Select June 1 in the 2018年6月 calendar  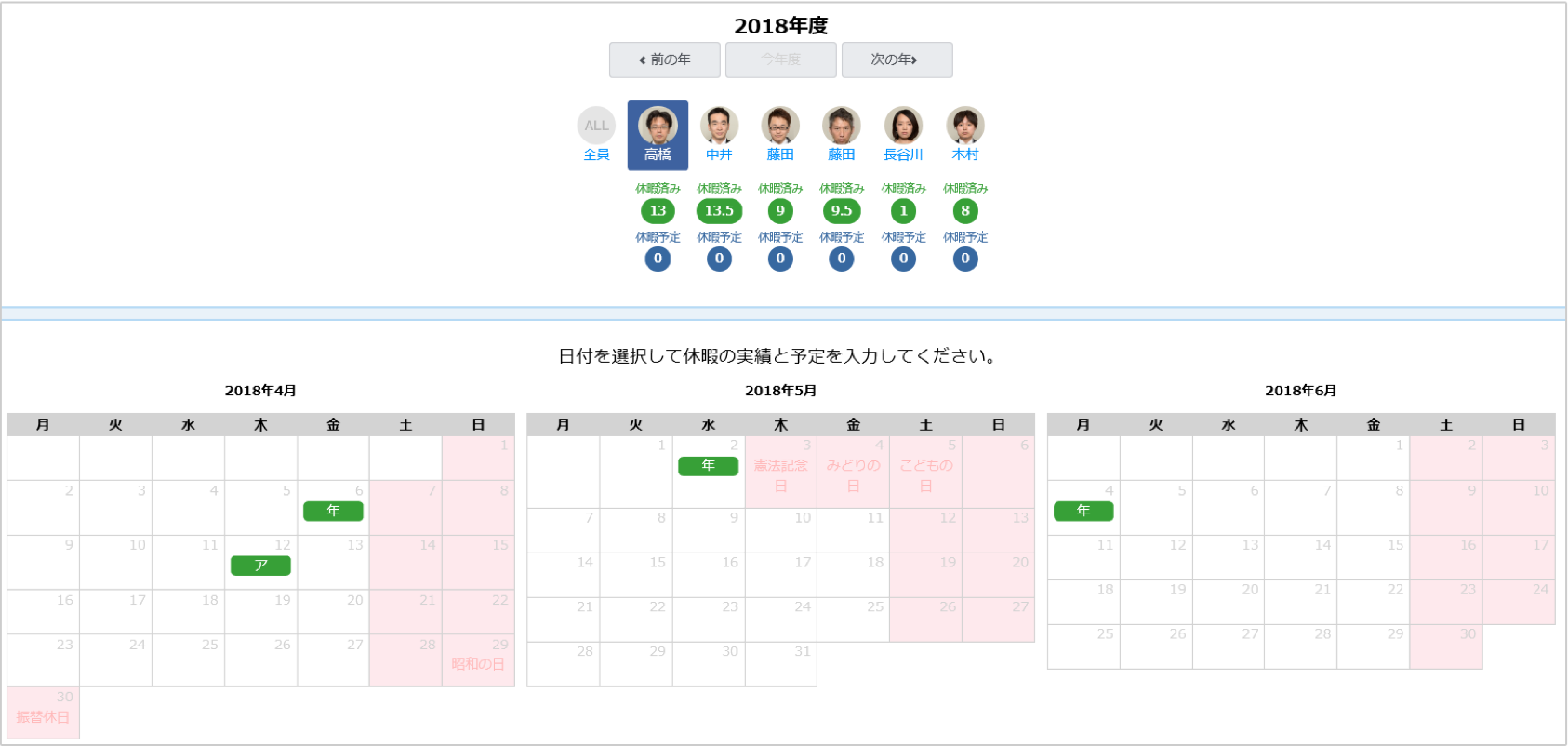pyautogui.click(x=1374, y=459)
